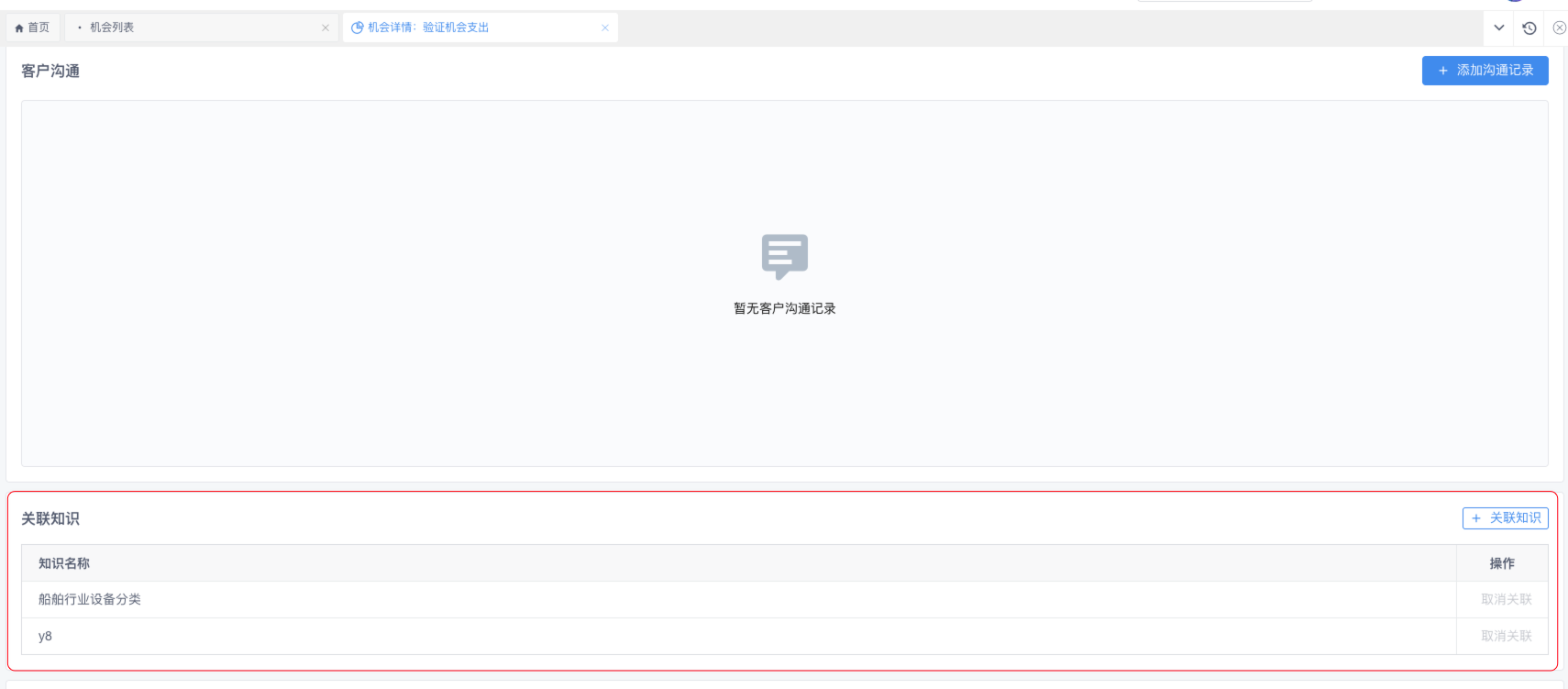Viewport: 1568px width, 689px height.
Task: Click the 添加沟通记录 button
Action: pos(1485,71)
